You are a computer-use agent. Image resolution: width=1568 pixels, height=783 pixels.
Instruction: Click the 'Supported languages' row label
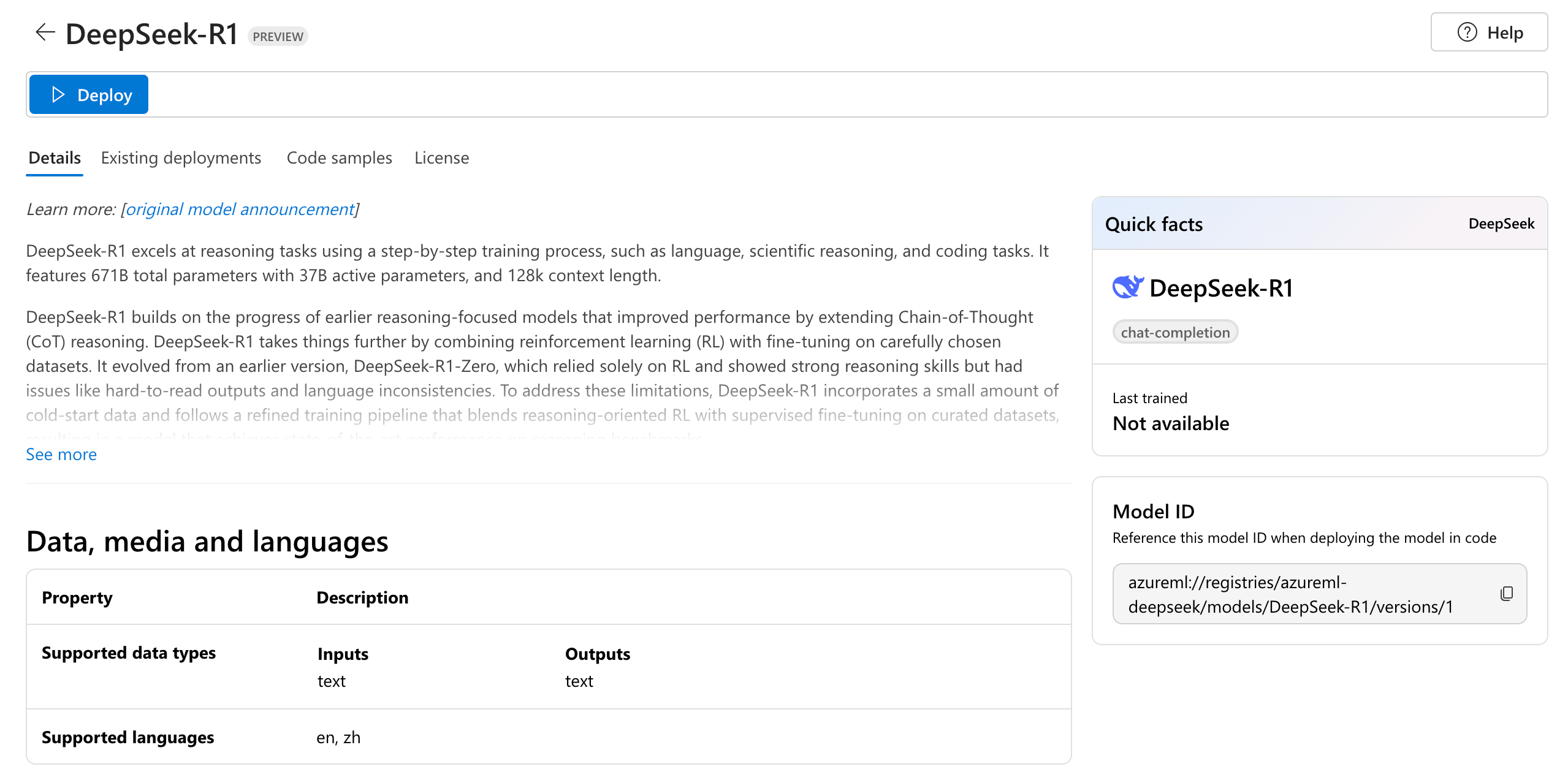128,738
